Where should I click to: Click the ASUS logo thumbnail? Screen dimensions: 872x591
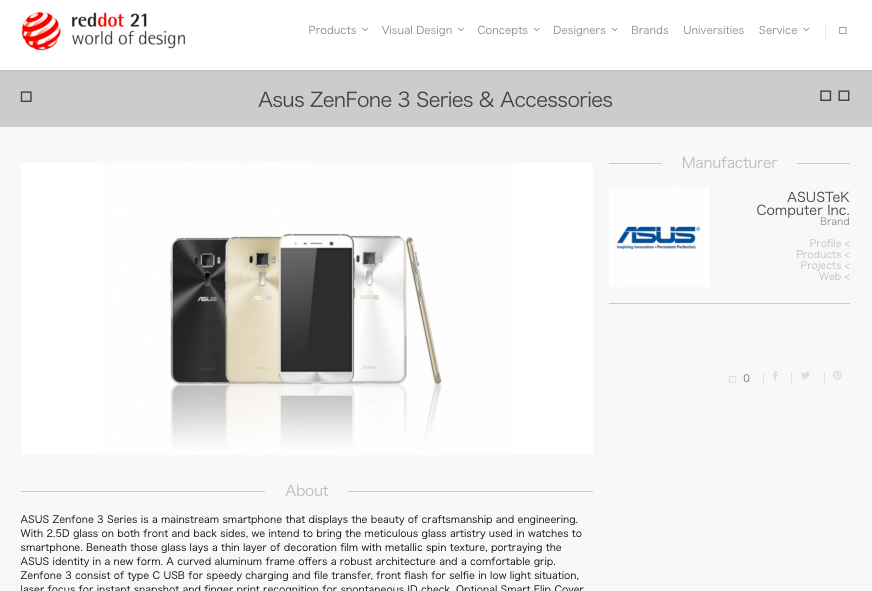pyautogui.click(x=658, y=237)
